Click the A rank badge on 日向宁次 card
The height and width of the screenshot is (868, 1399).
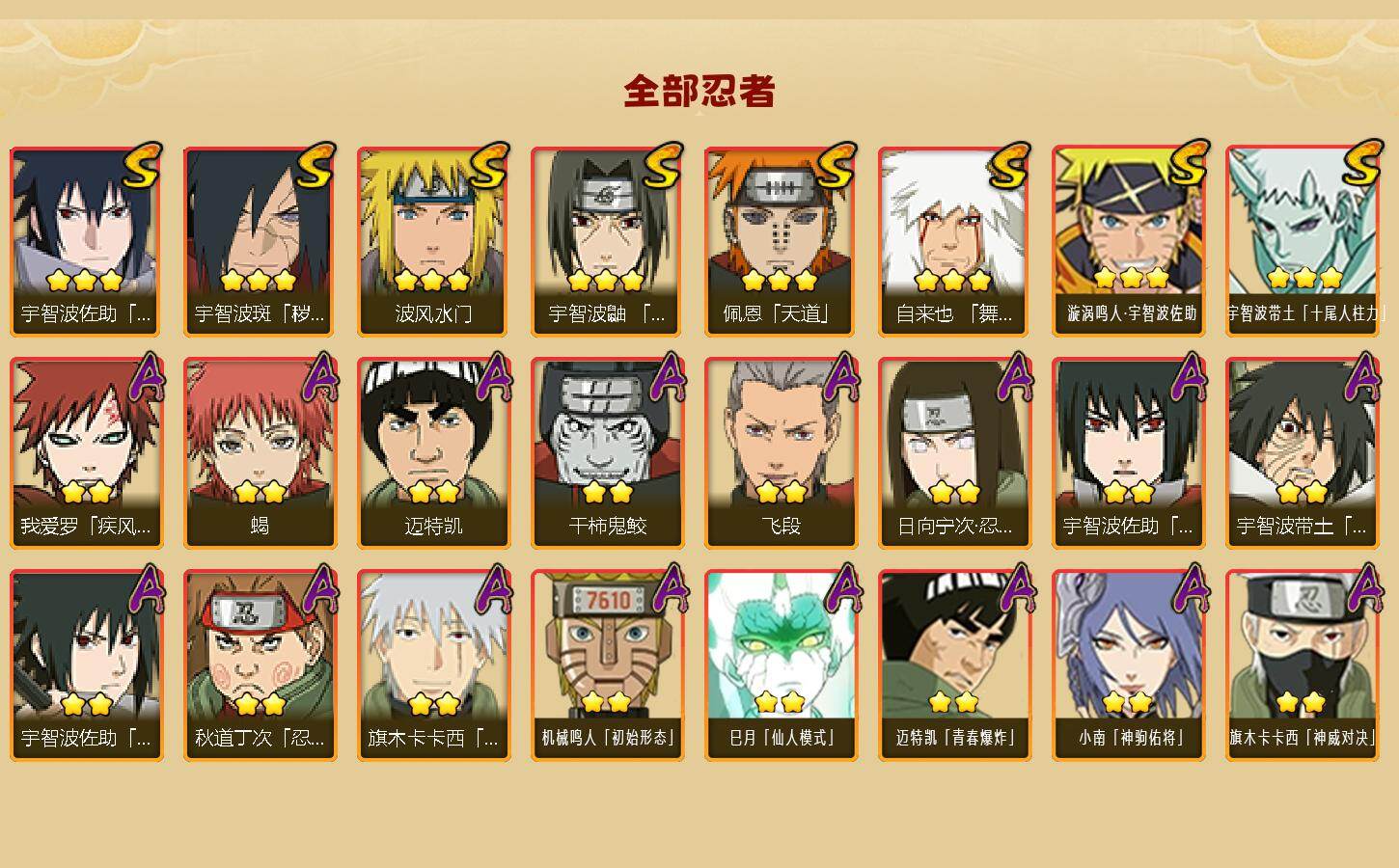pos(1013,376)
